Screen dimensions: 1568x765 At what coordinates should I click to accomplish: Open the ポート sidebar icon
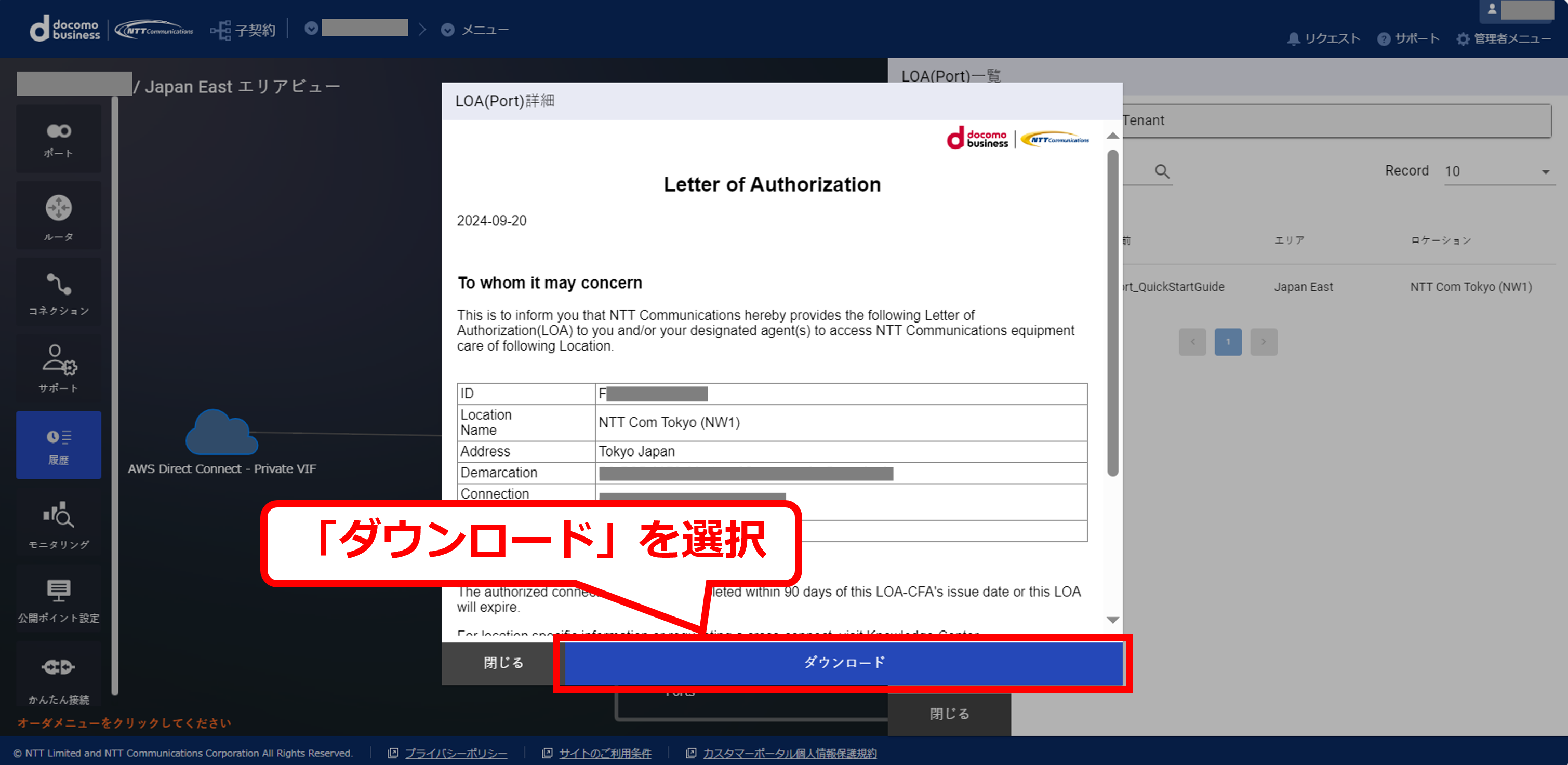point(58,139)
